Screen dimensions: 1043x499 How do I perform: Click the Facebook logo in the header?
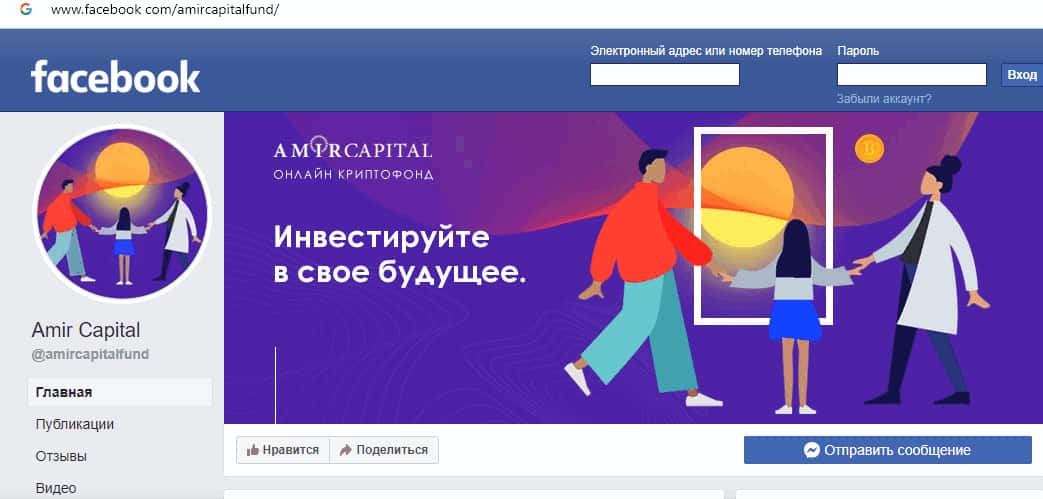tap(115, 77)
